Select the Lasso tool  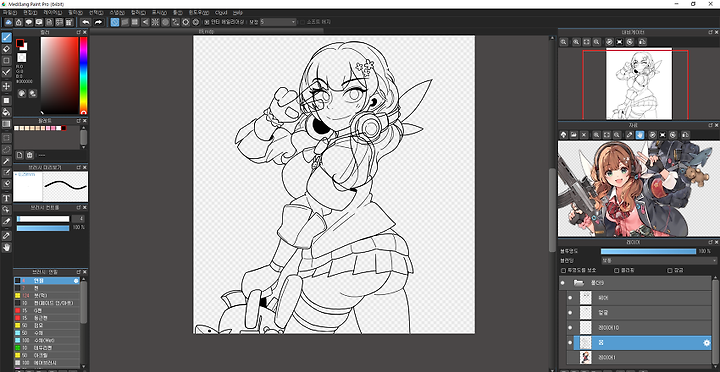click(x=6, y=149)
